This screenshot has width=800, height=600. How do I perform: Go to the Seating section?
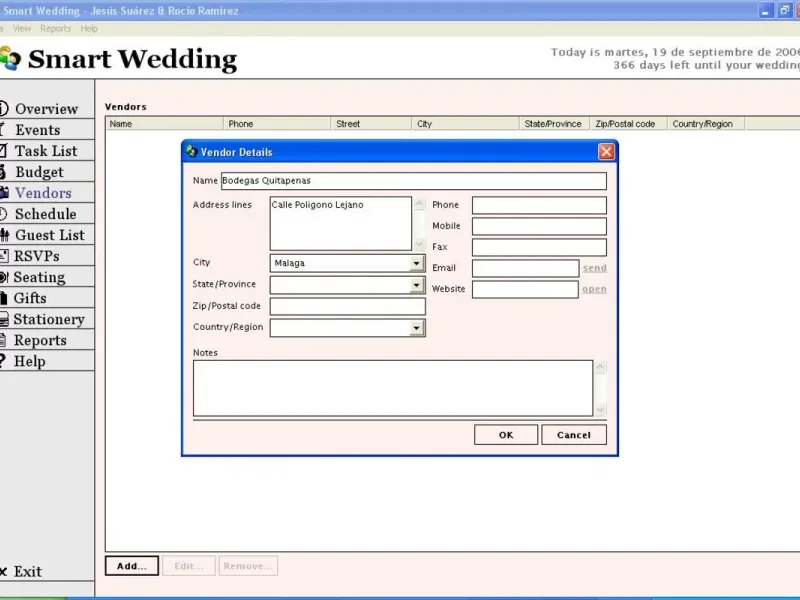39,277
